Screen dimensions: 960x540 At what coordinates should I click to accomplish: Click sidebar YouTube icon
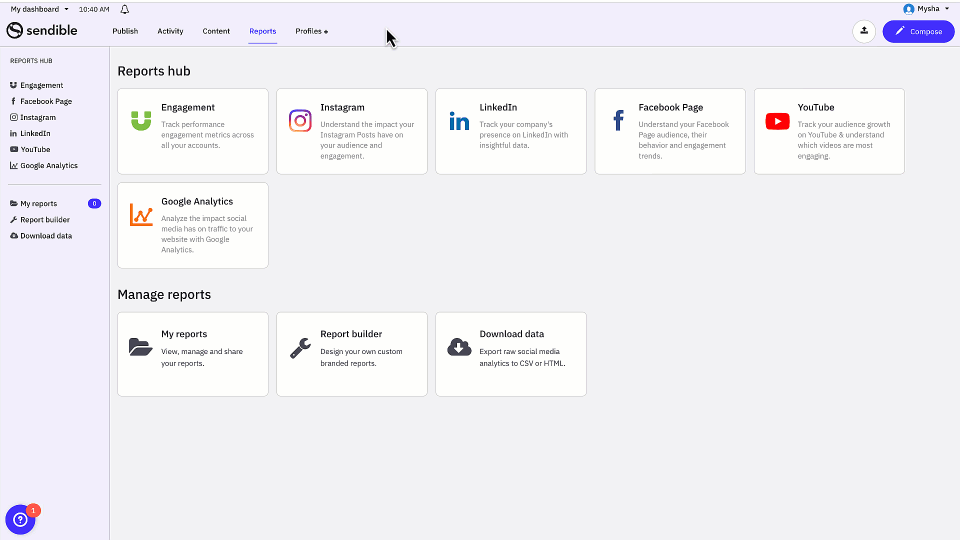(13, 149)
